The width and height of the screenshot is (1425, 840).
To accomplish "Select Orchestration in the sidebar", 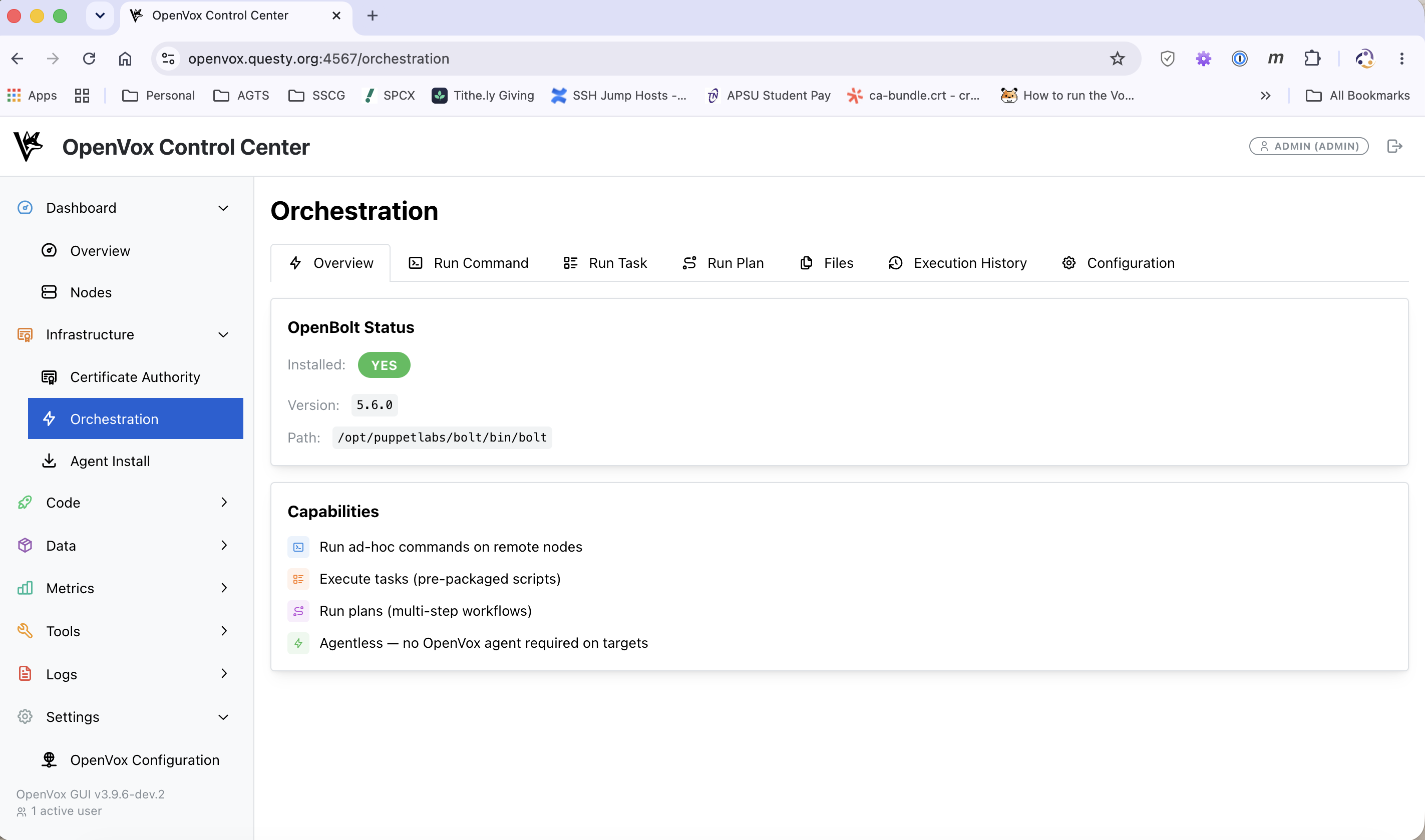I will [135, 419].
